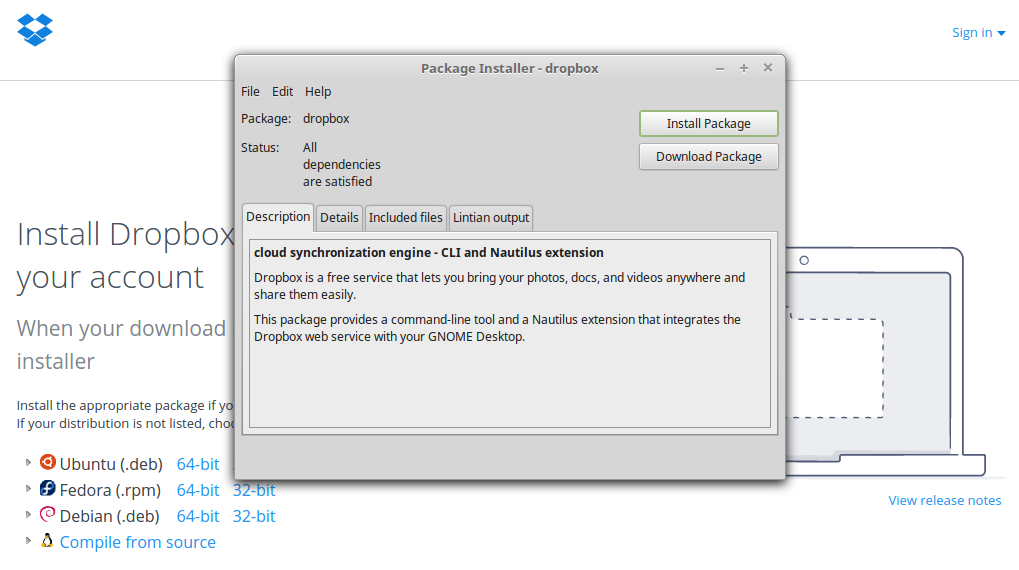Click the package name 'dropbox'
This screenshot has height=570, width=1019.
pos(326,118)
